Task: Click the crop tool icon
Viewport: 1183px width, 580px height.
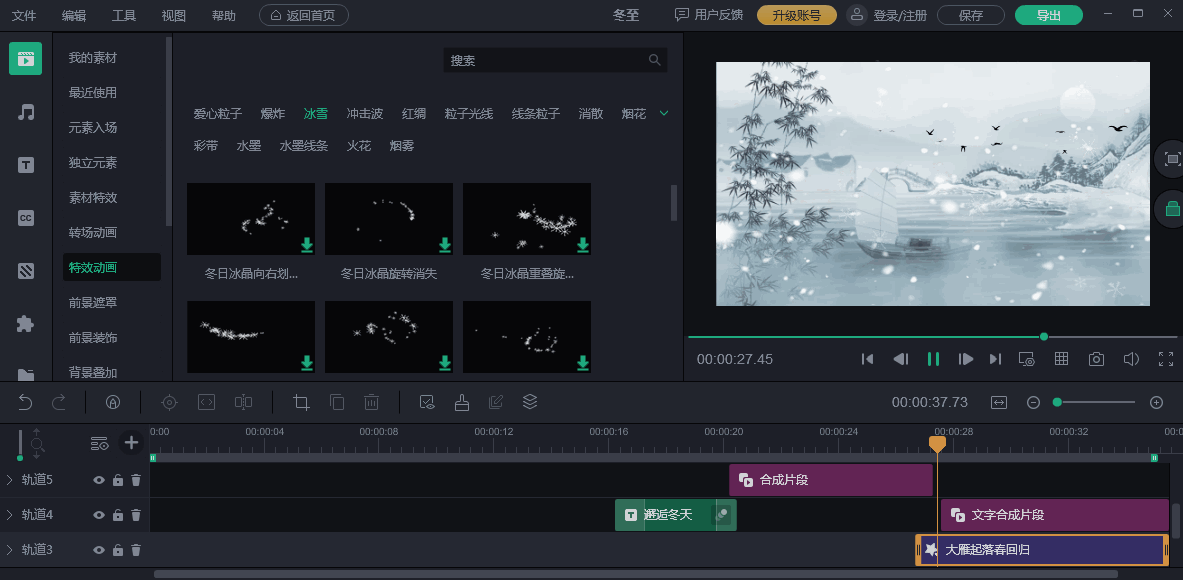Action: coord(302,403)
